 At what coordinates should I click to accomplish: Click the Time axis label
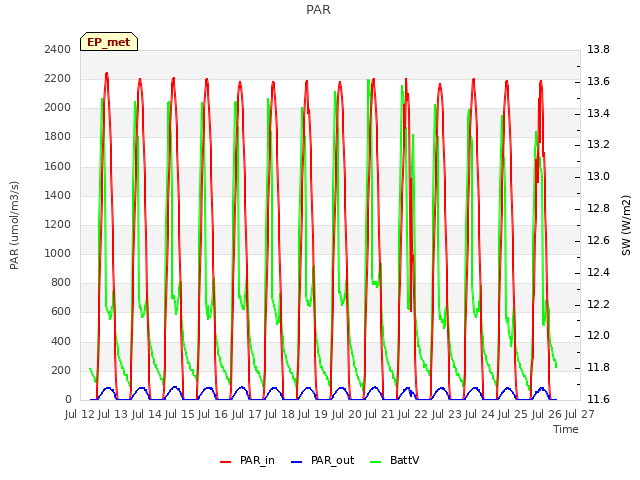point(566,429)
